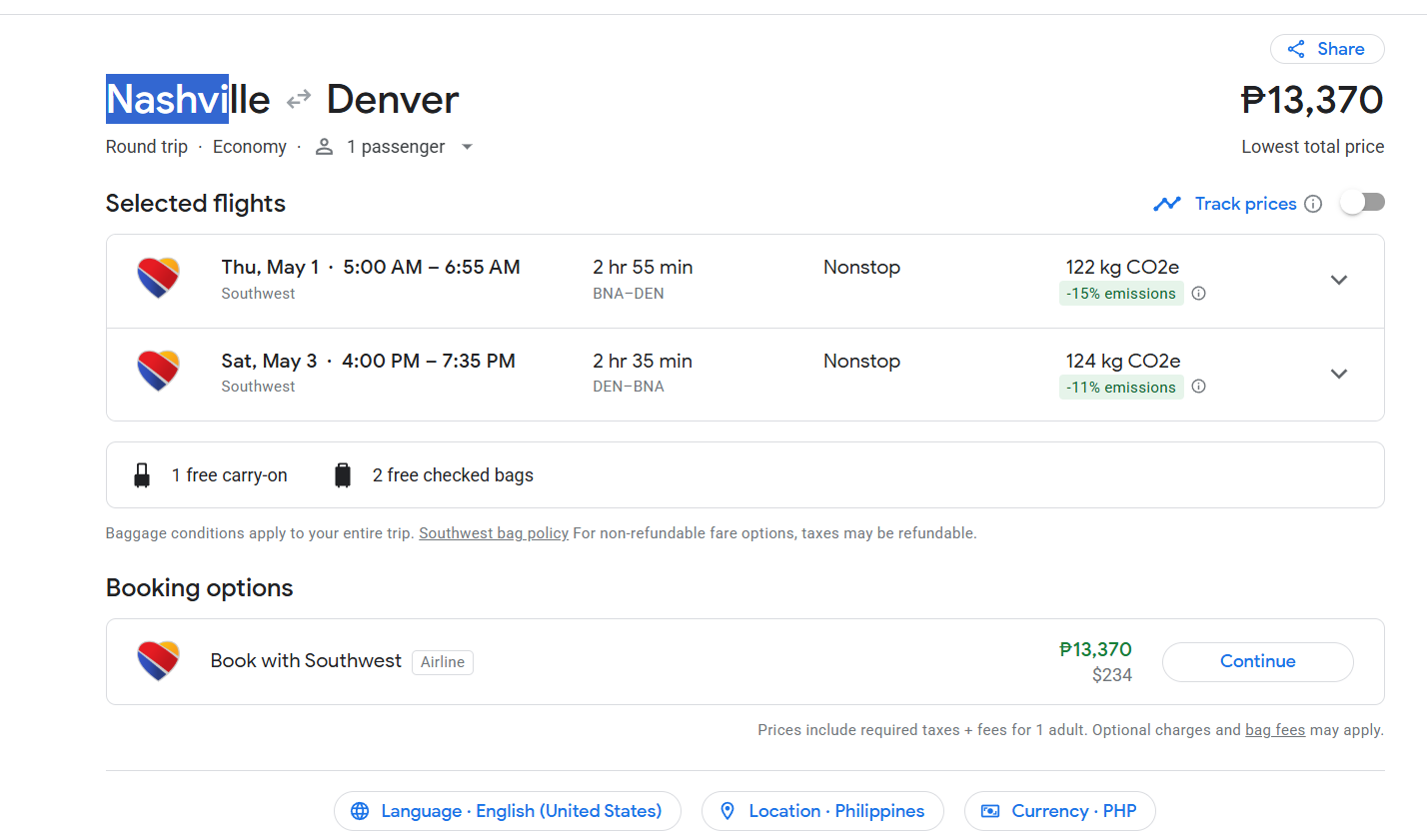The height and width of the screenshot is (840, 1427).
Task: Click the globe icon on the Language button
Action: 360,811
